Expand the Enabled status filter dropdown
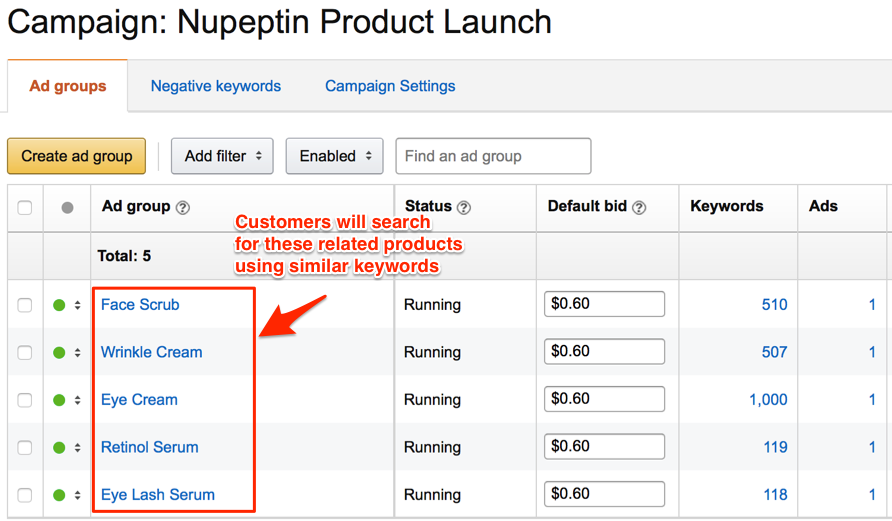The height and width of the screenshot is (521, 892). pos(334,156)
